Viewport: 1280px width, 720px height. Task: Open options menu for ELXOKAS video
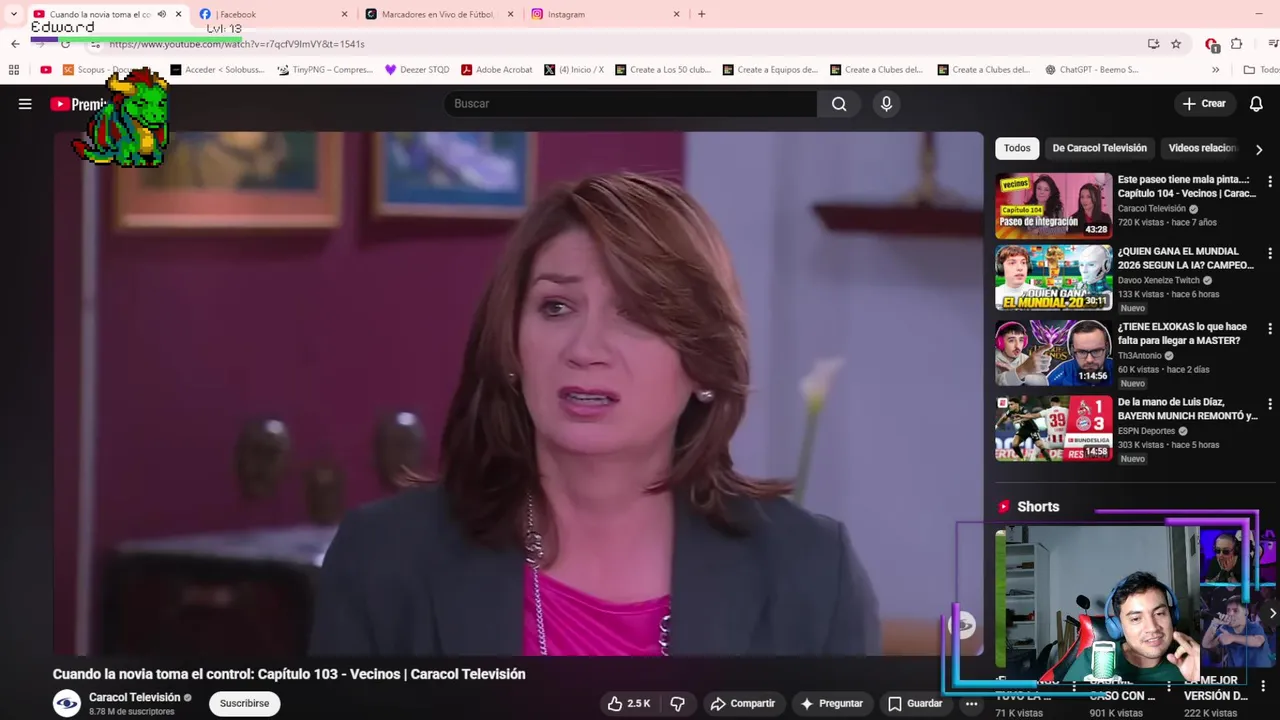[x=1270, y=329]
